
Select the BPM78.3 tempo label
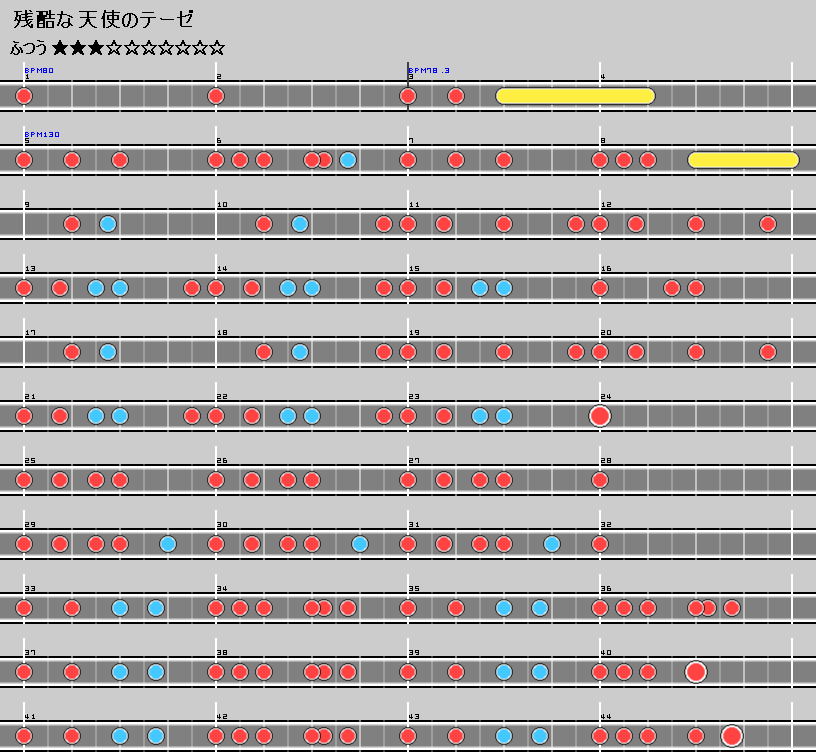[x=429, y=70]
